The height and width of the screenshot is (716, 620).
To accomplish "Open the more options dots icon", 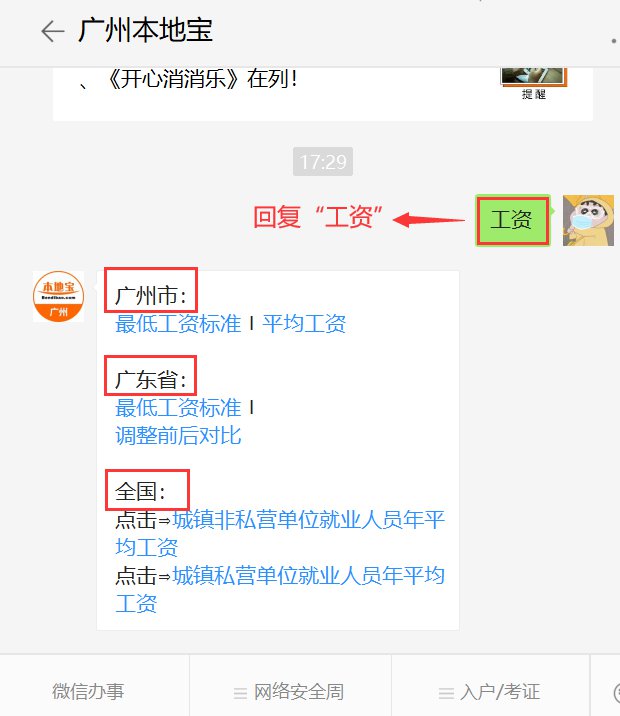I will click(614, 41).
